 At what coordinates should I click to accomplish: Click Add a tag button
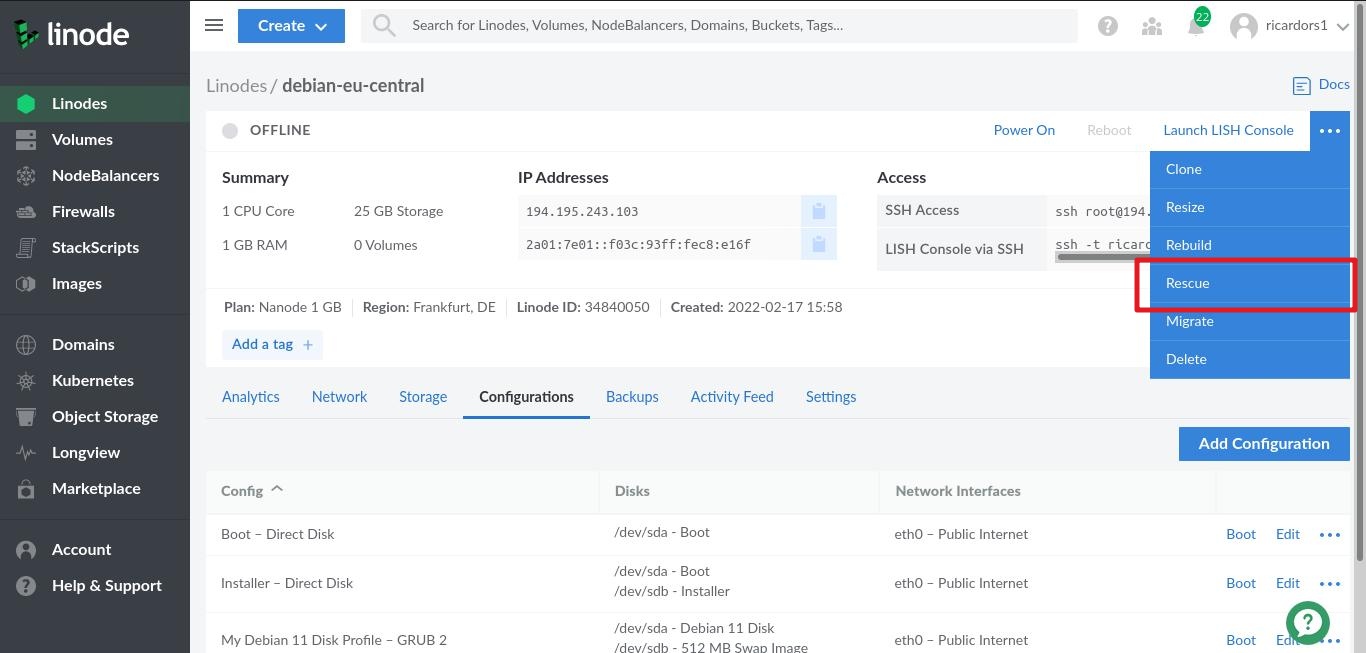tap(272, 344)
